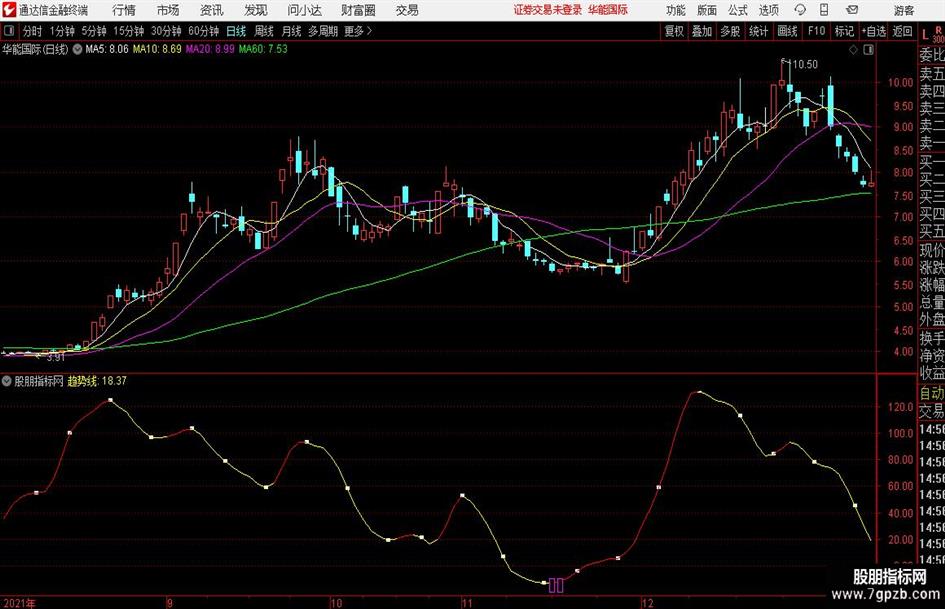945x609 pixels.
Task: Click the 统计 statistics button
Action: tap(758, 31)
